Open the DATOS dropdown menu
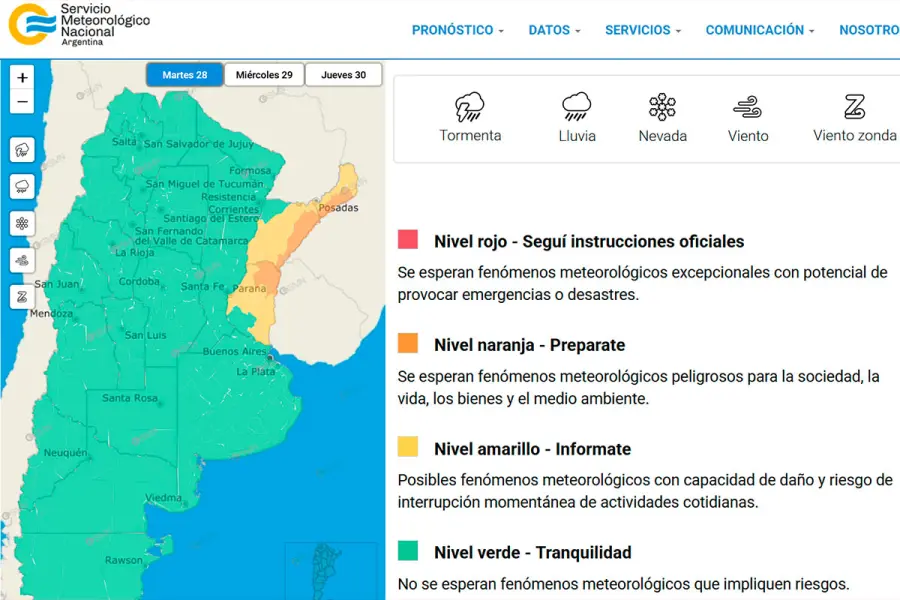 (x=554, y=30)
